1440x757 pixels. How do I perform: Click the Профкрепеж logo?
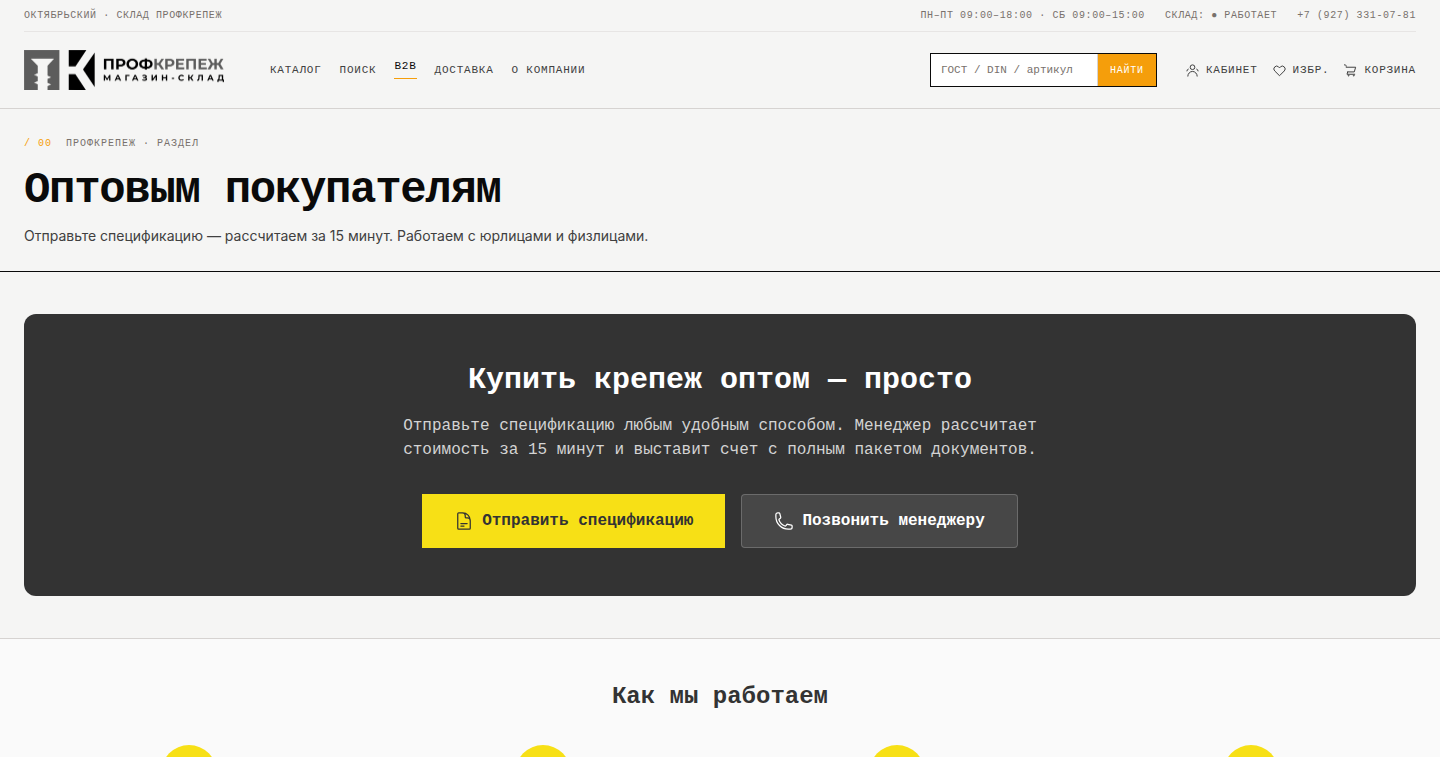coord(124,70)
